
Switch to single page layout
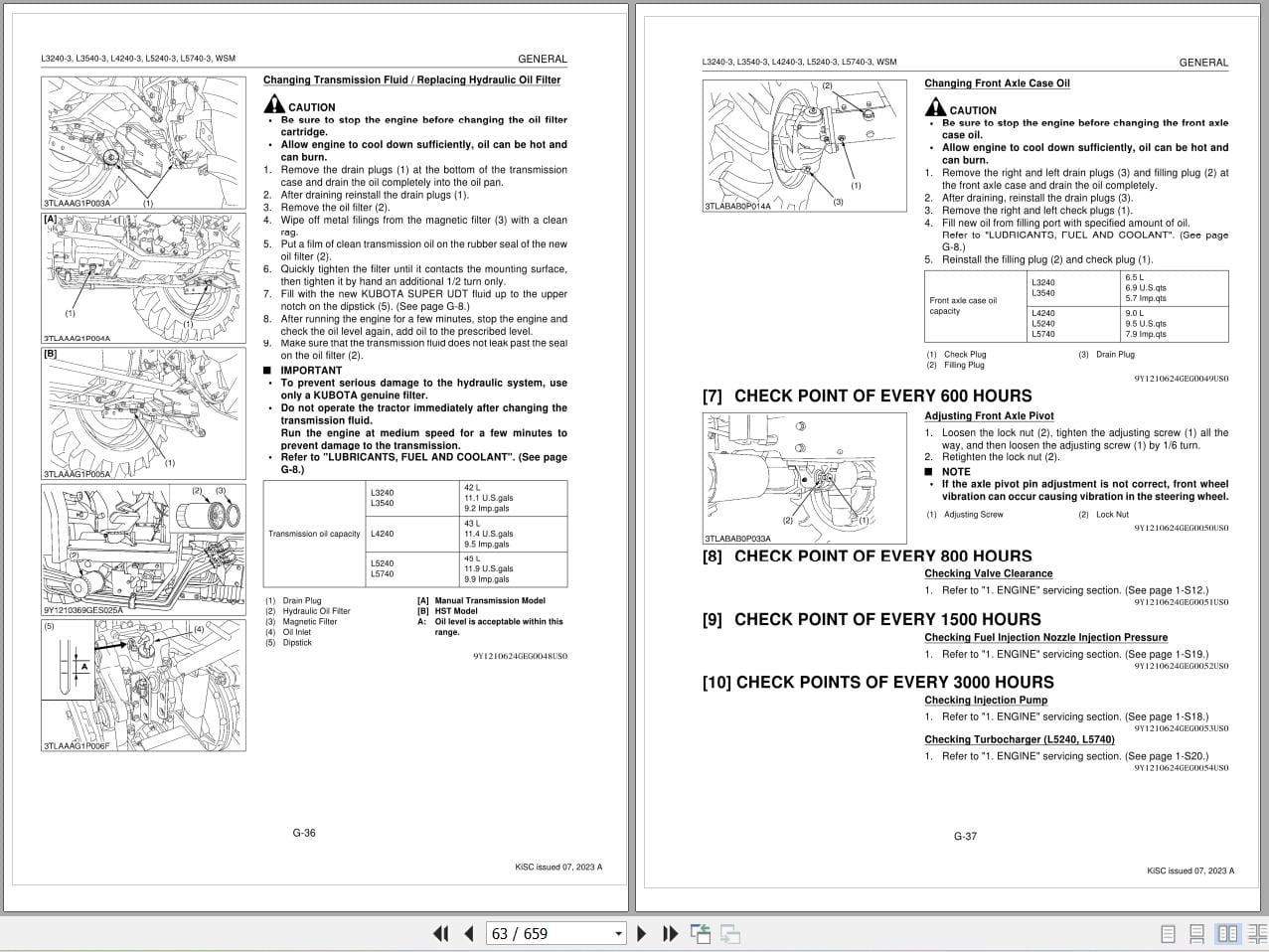[x=1169, y=934]
